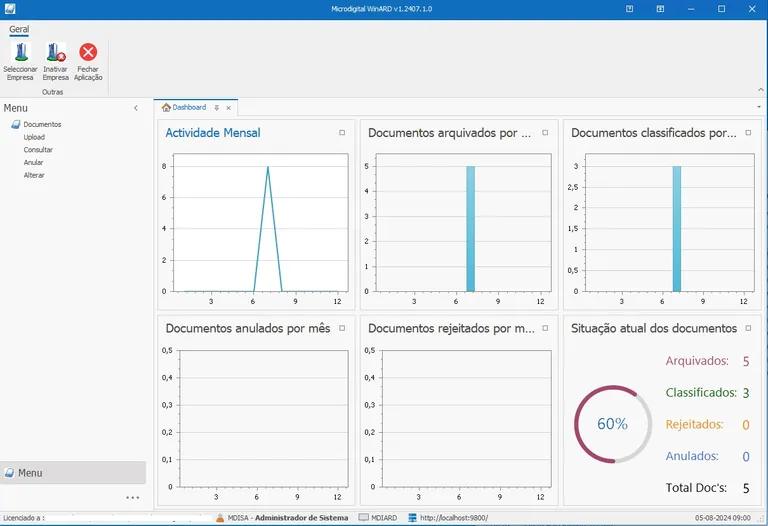Close the Dashboard tab
The width and height of the screenshot is (768, 526).
click(228, 108)
